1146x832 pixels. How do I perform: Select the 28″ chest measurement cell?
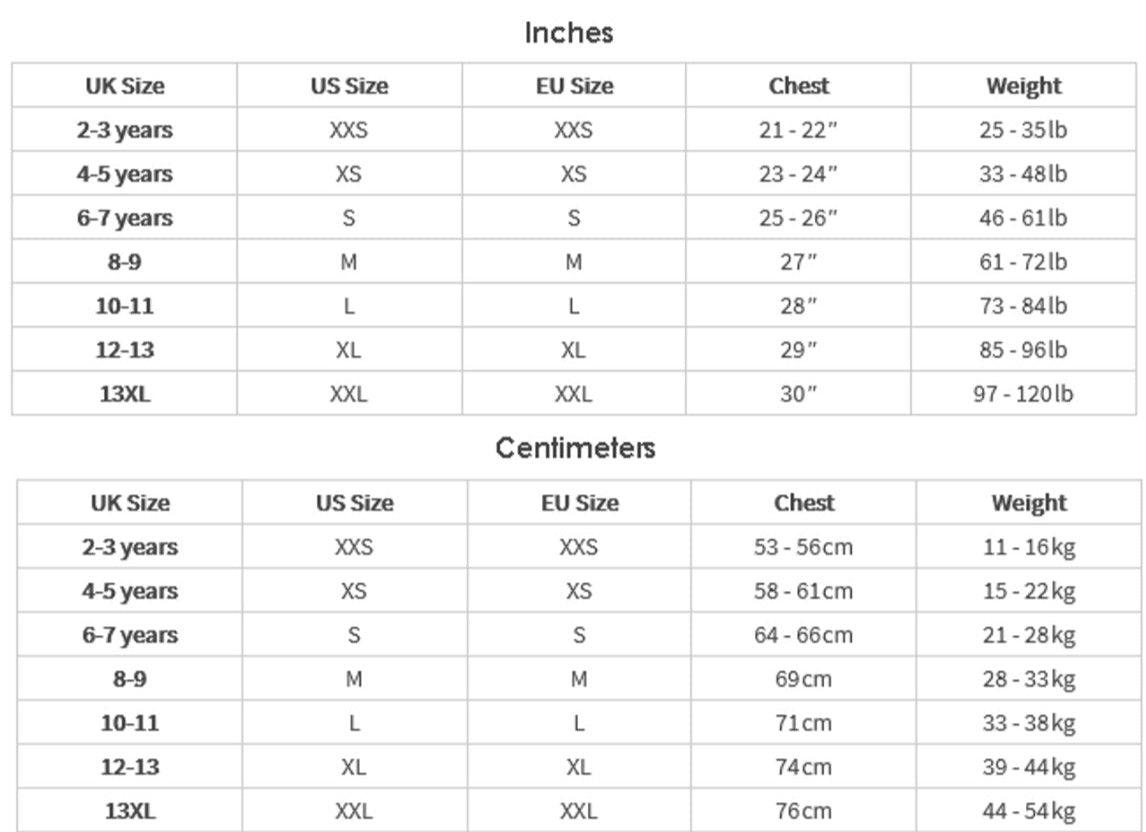pyautogui.click(x=798, y=306)
